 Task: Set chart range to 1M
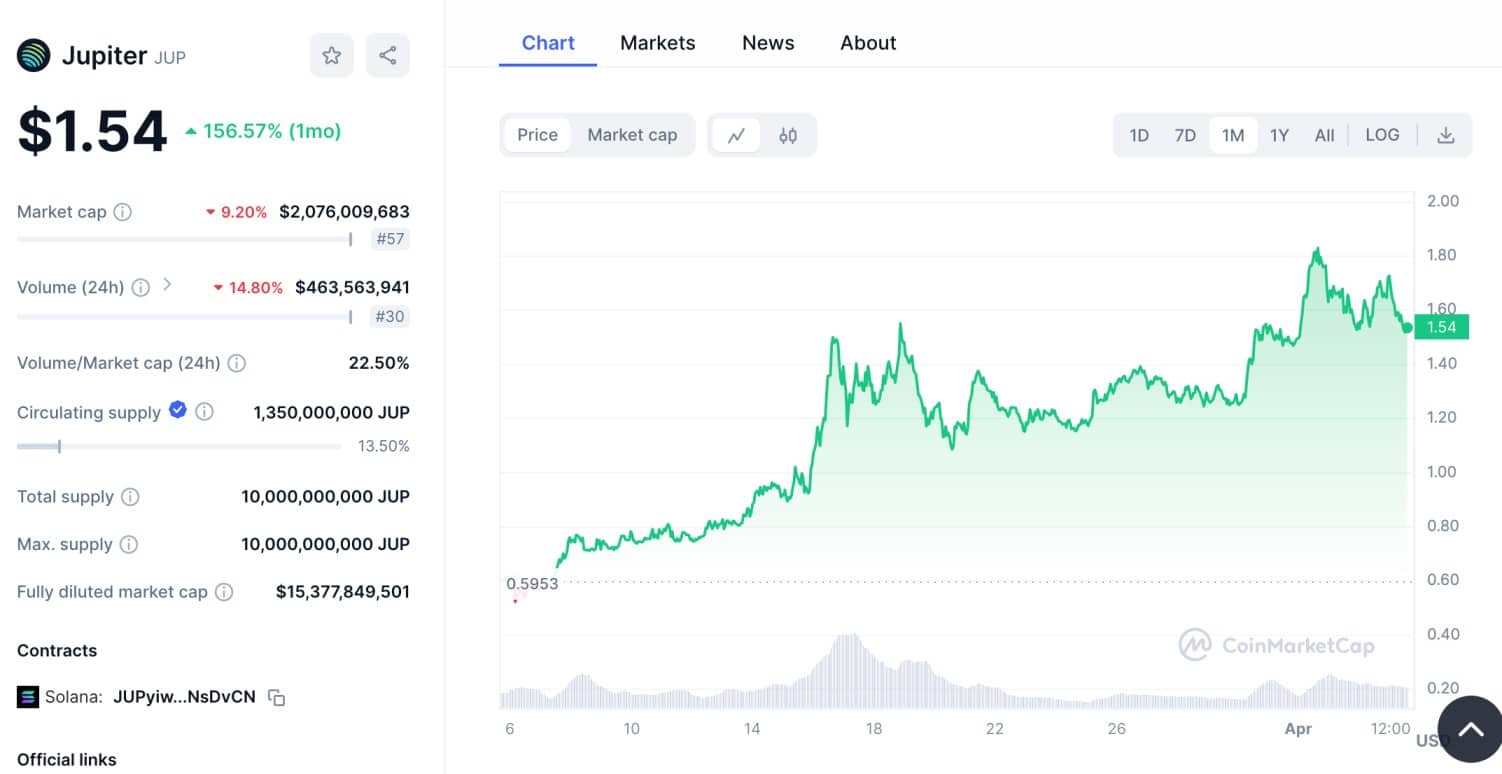click(x=1233, y=135)
